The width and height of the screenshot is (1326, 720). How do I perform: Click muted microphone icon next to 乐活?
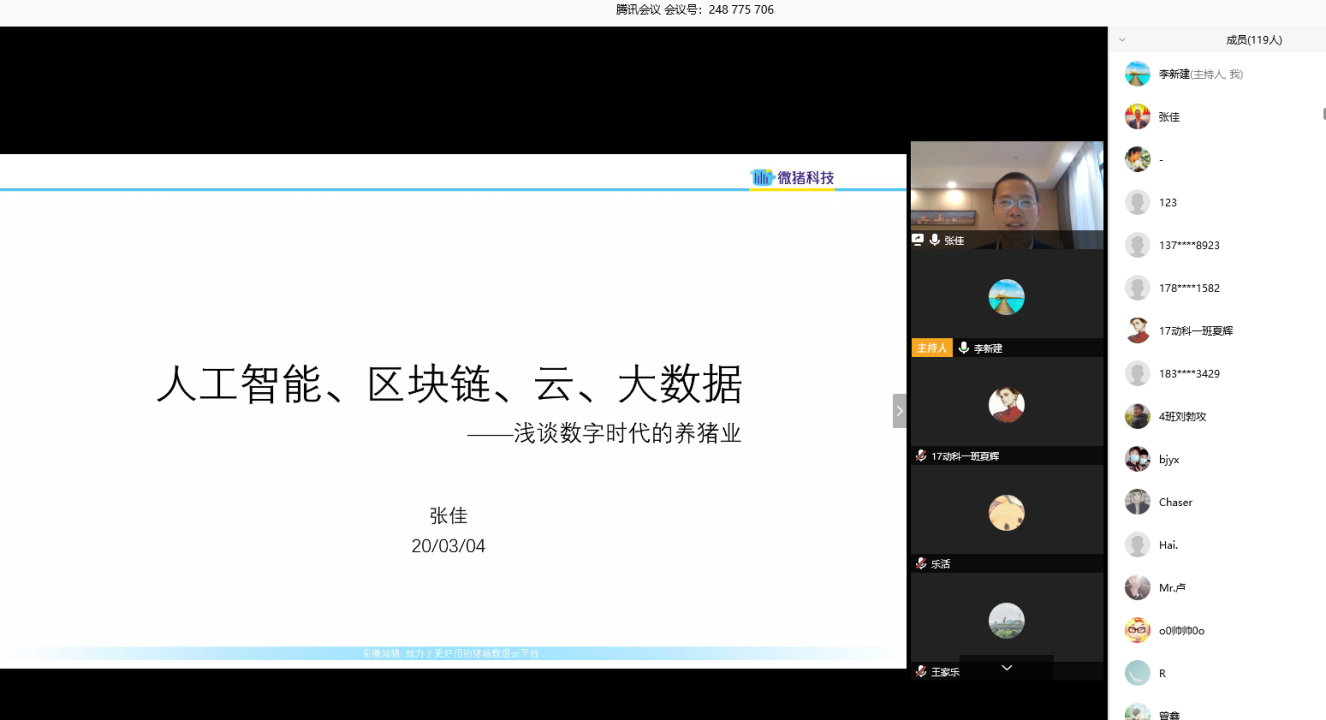point(921,564)
